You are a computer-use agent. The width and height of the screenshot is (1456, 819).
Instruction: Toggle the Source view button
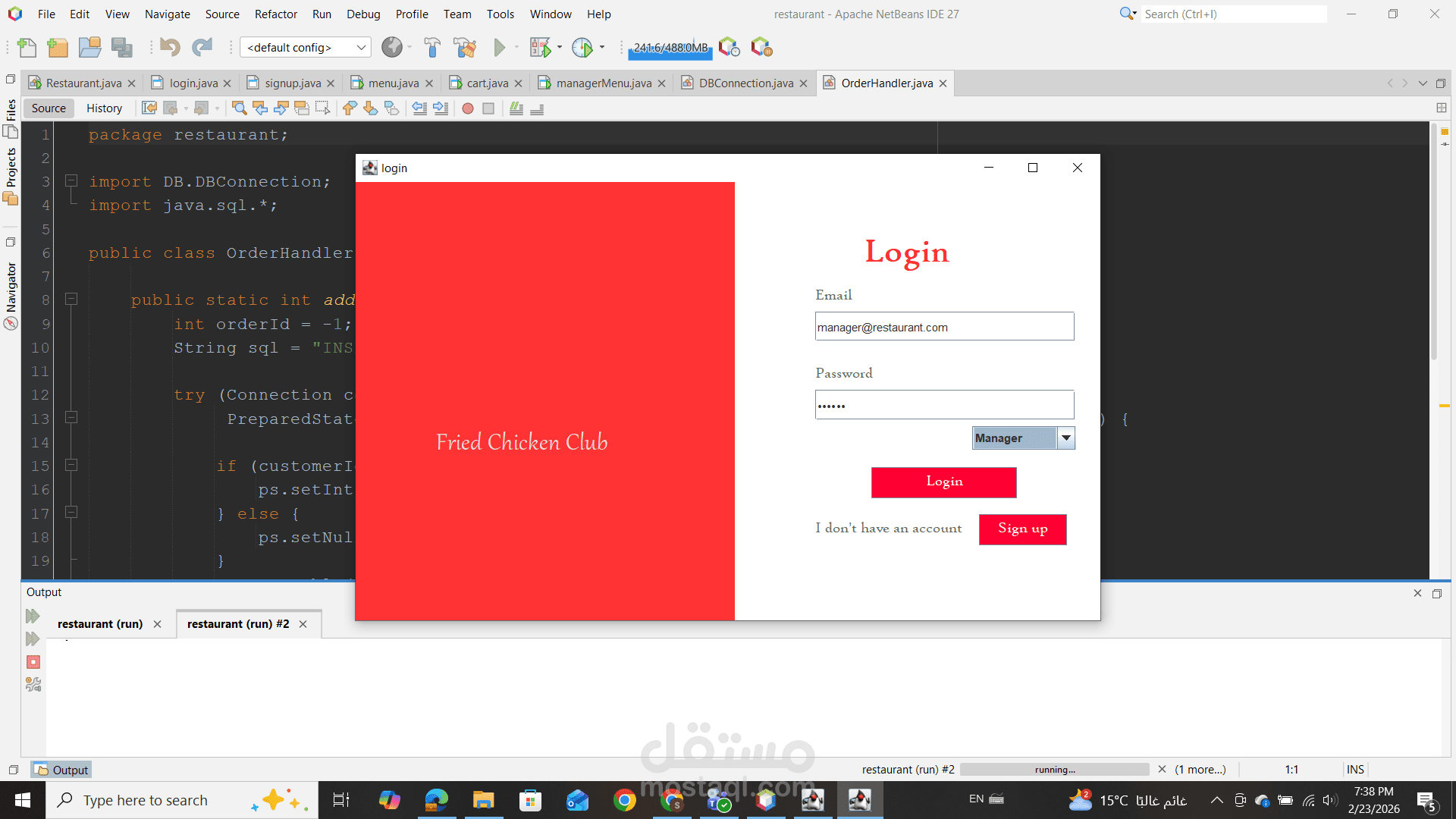click(49, 108)
